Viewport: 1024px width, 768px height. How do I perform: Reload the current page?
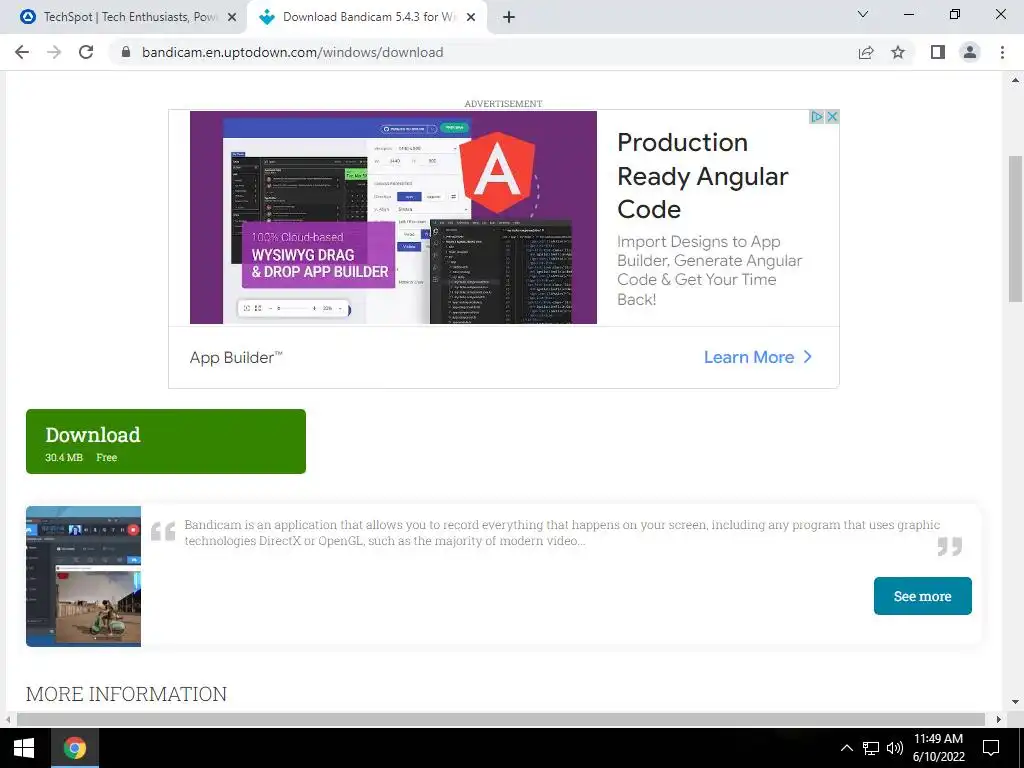(86, 52)
